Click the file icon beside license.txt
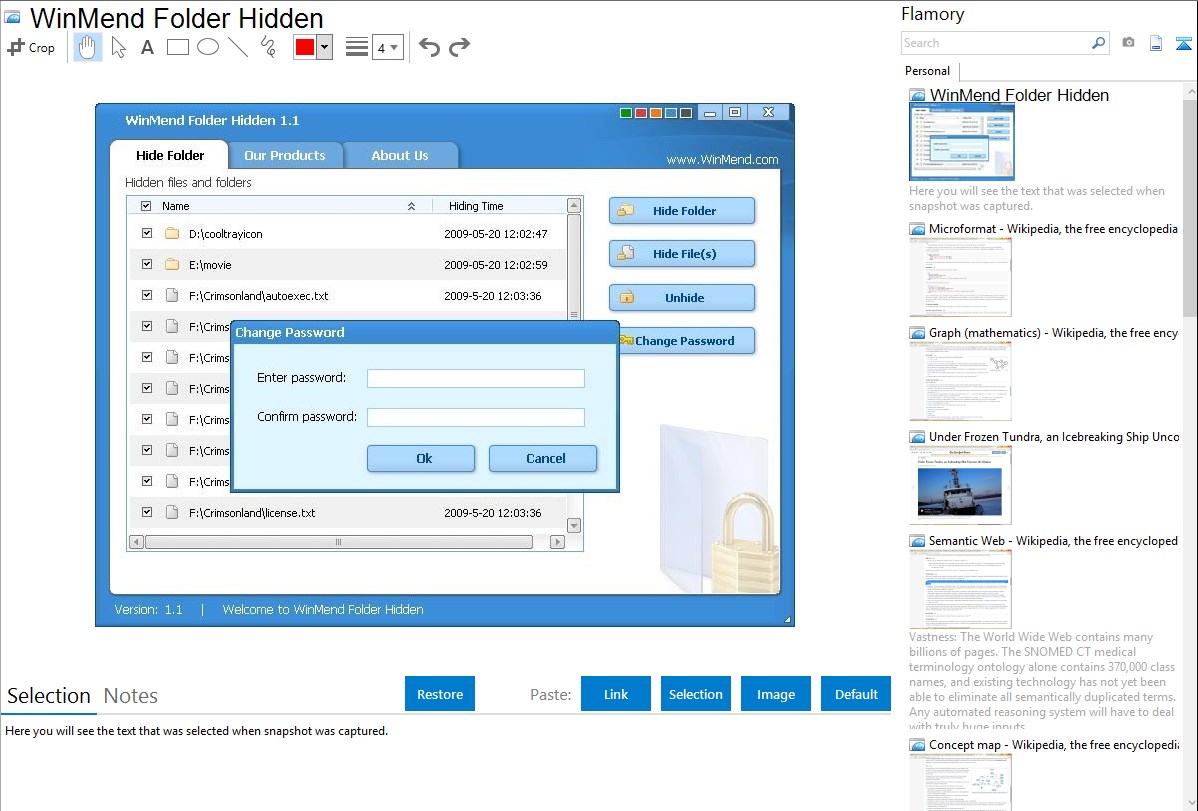The width and height of the screenshot is (1198, 811). click(x=172, y=513)
